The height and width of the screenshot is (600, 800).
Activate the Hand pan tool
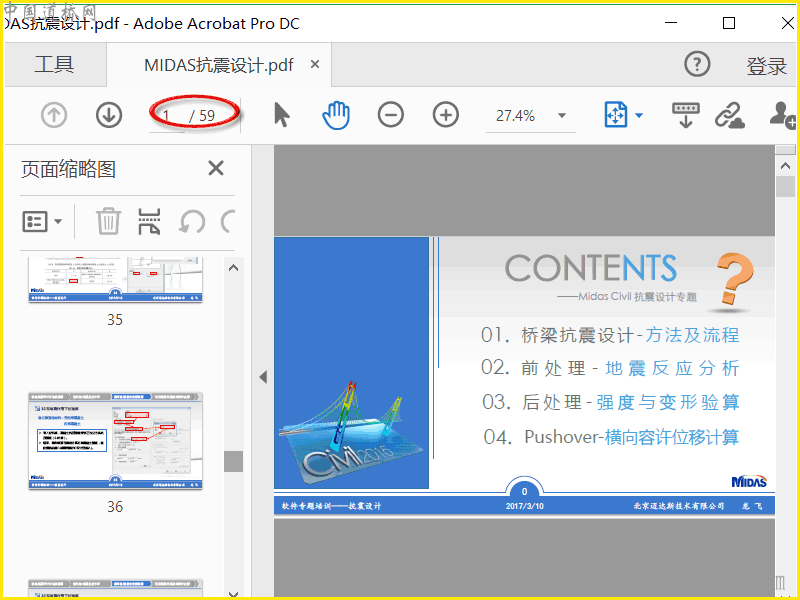(x=336, y=115)
